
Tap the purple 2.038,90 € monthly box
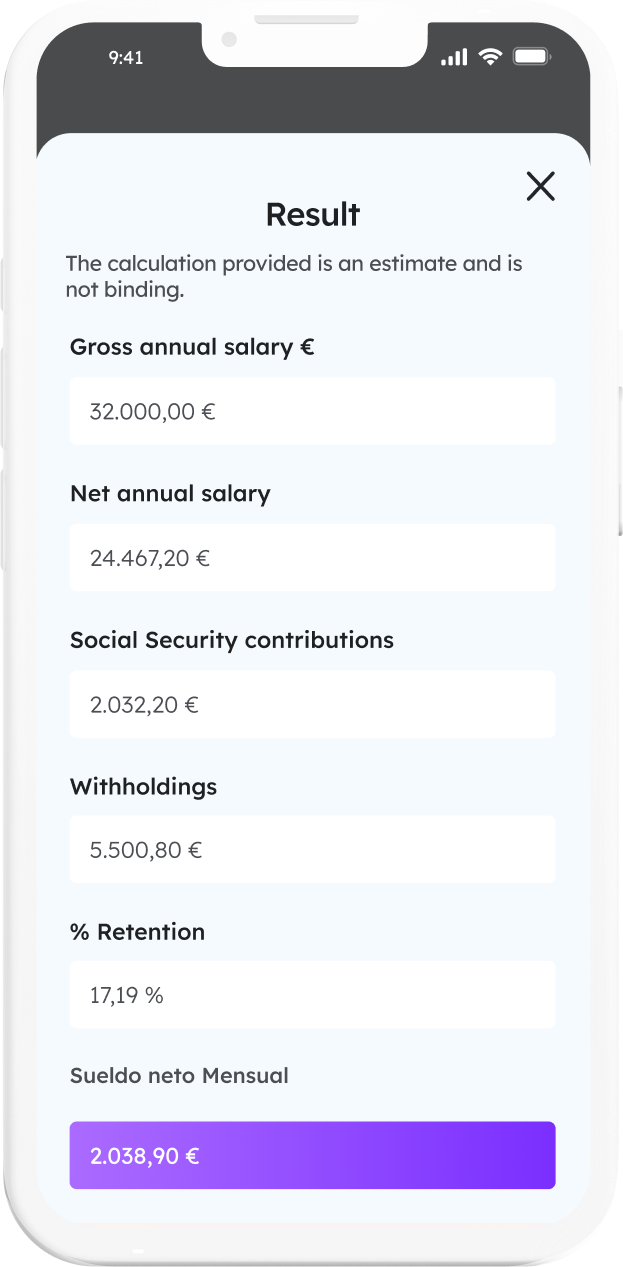pyautogui.click(x=312, y=1156)
